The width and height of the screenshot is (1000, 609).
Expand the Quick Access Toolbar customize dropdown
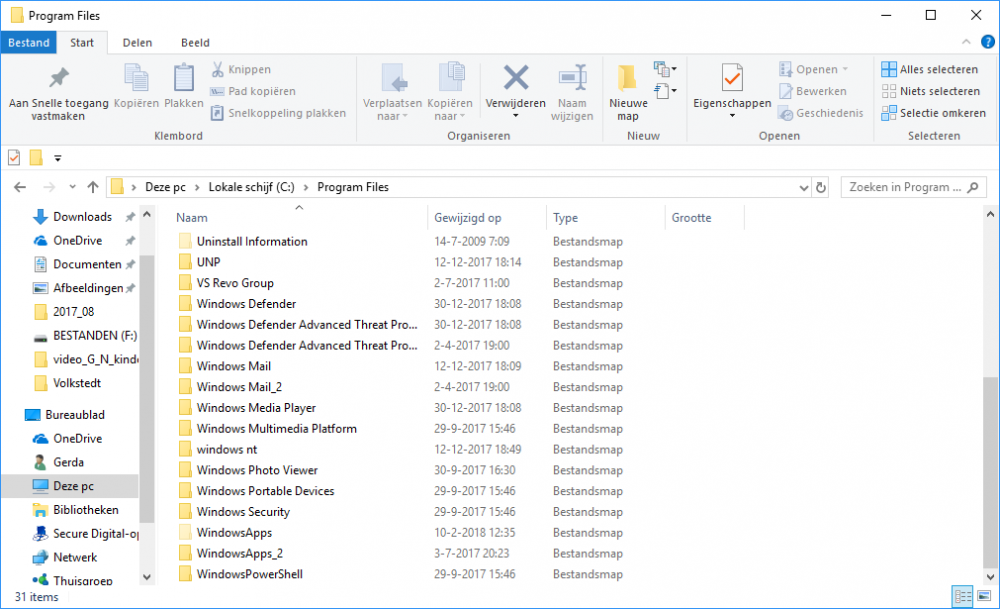coord(58,158)
